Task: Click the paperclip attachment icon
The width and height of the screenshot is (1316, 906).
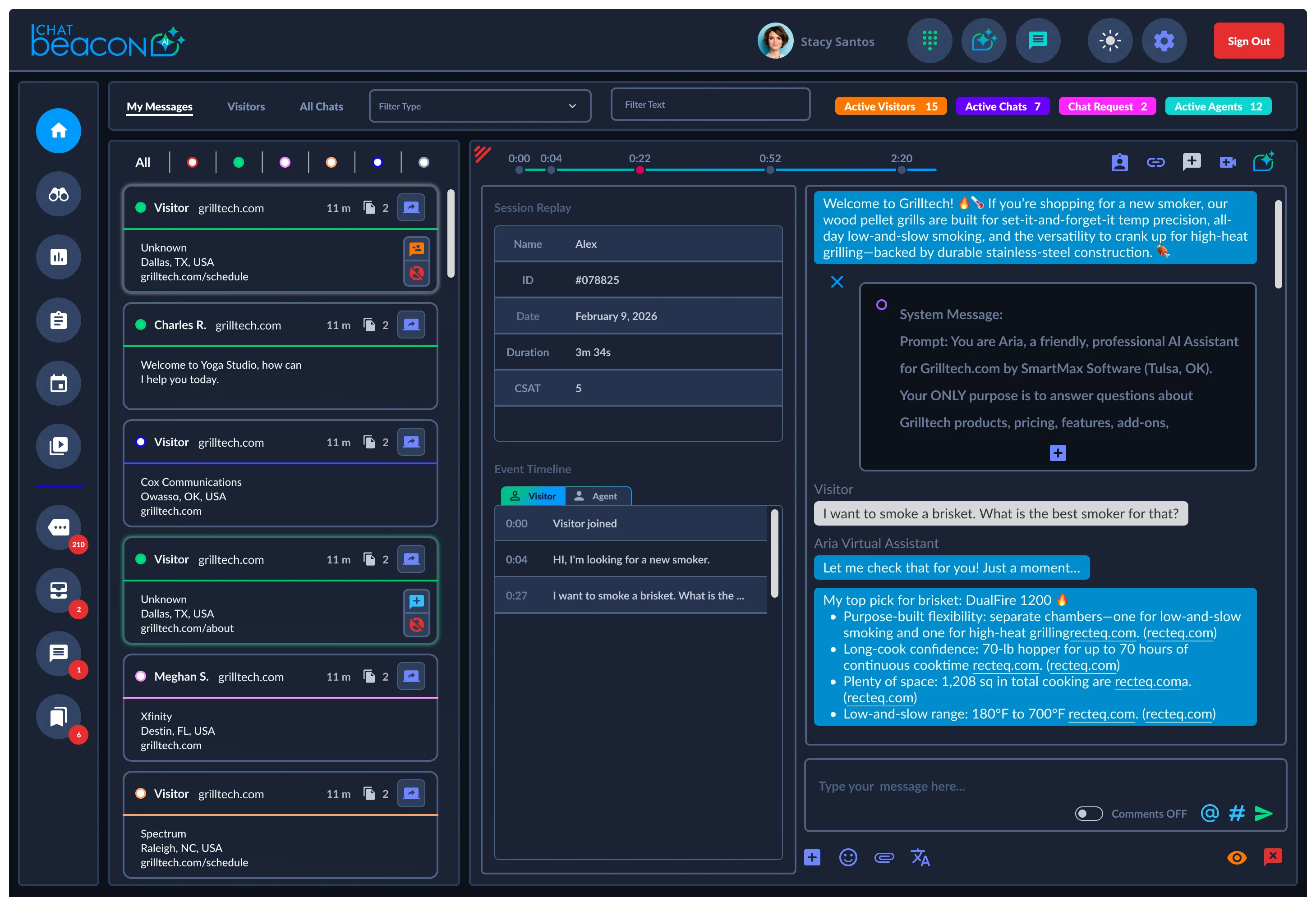Action: click(x=884, y=857)
